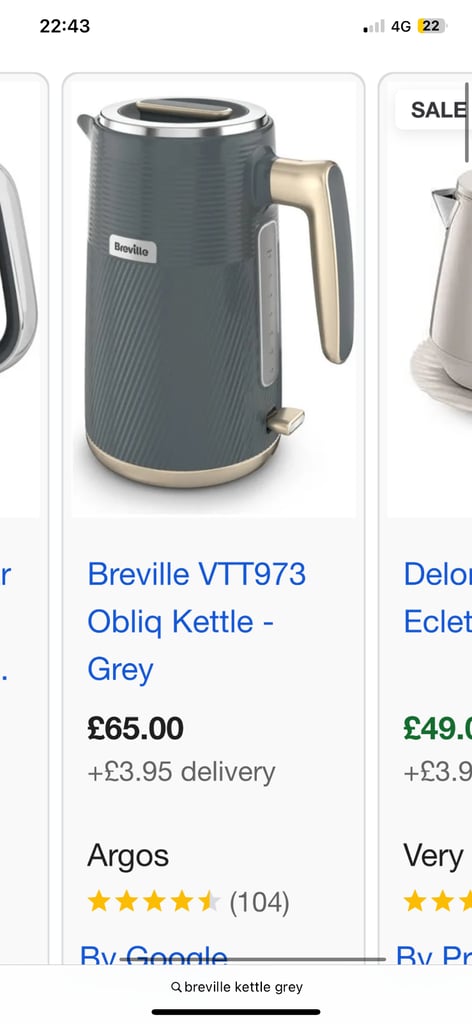472x1024 pixels.
Task: Tap the cellular signal strength bars
Action: 374,27
